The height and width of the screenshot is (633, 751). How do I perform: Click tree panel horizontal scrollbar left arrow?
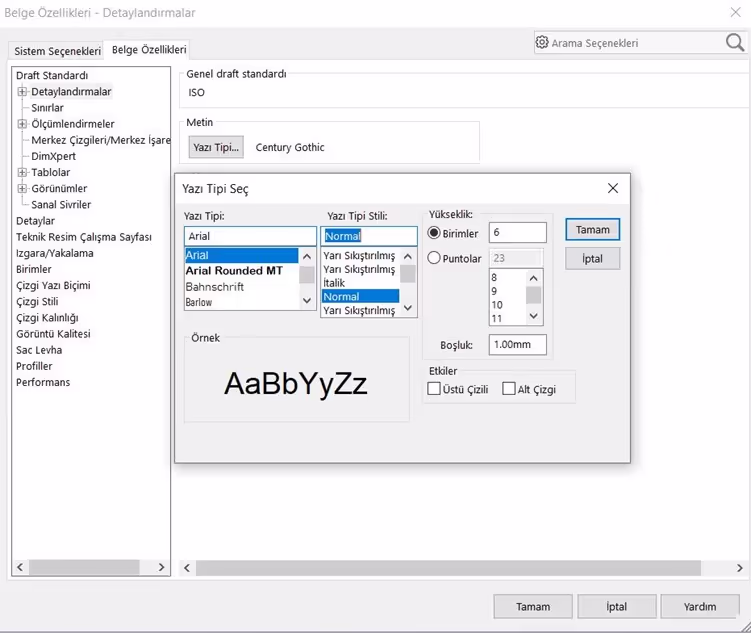(20, 567)
